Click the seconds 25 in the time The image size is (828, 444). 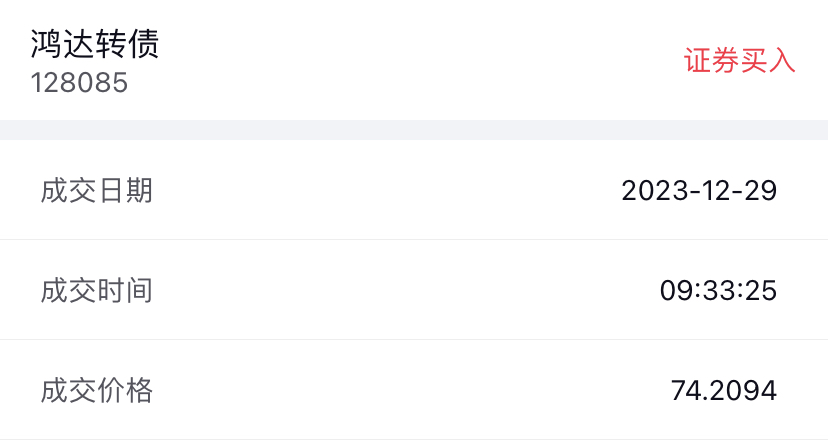click(x=761, y=291)
